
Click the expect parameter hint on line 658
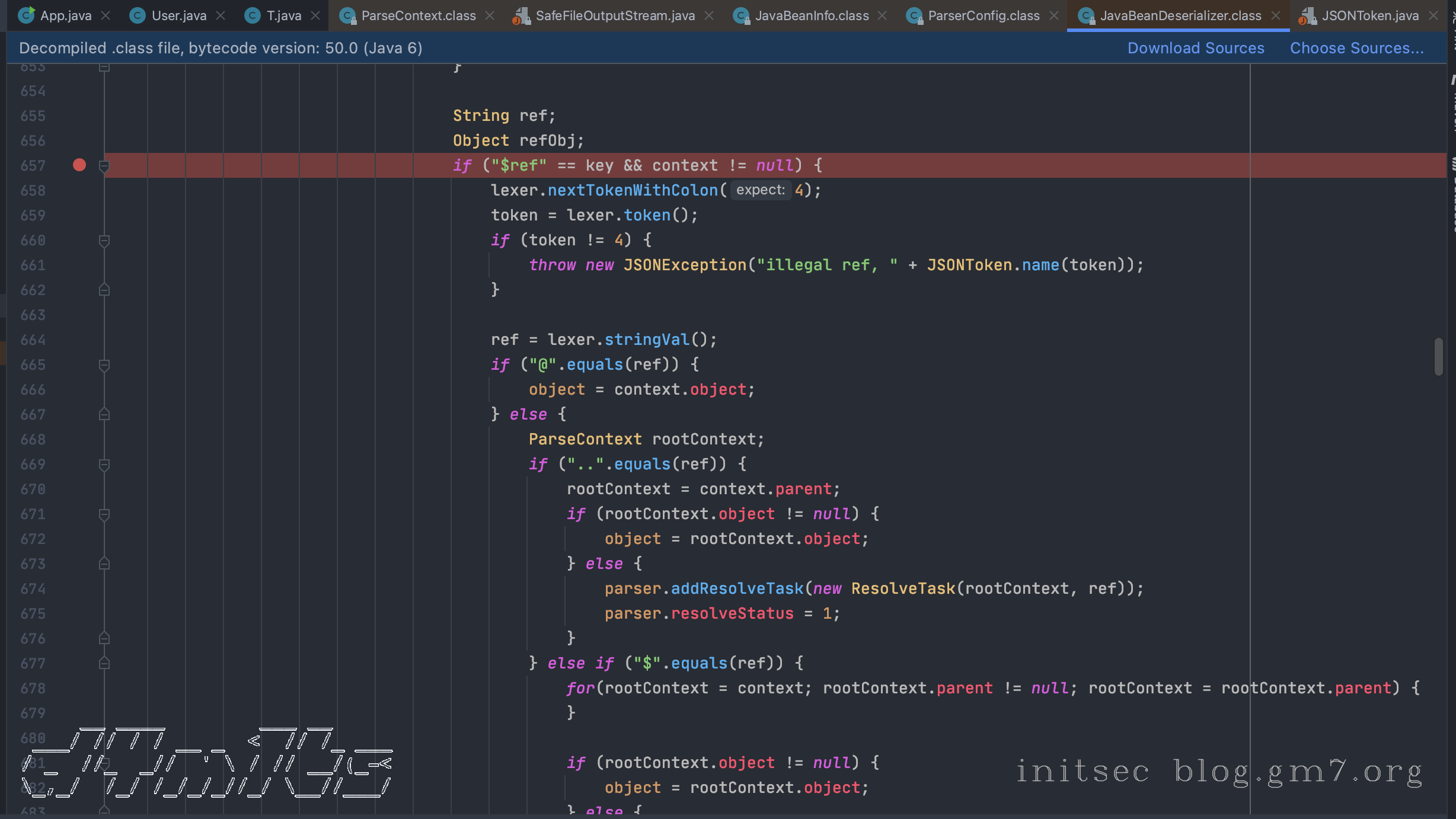(760, 190)
